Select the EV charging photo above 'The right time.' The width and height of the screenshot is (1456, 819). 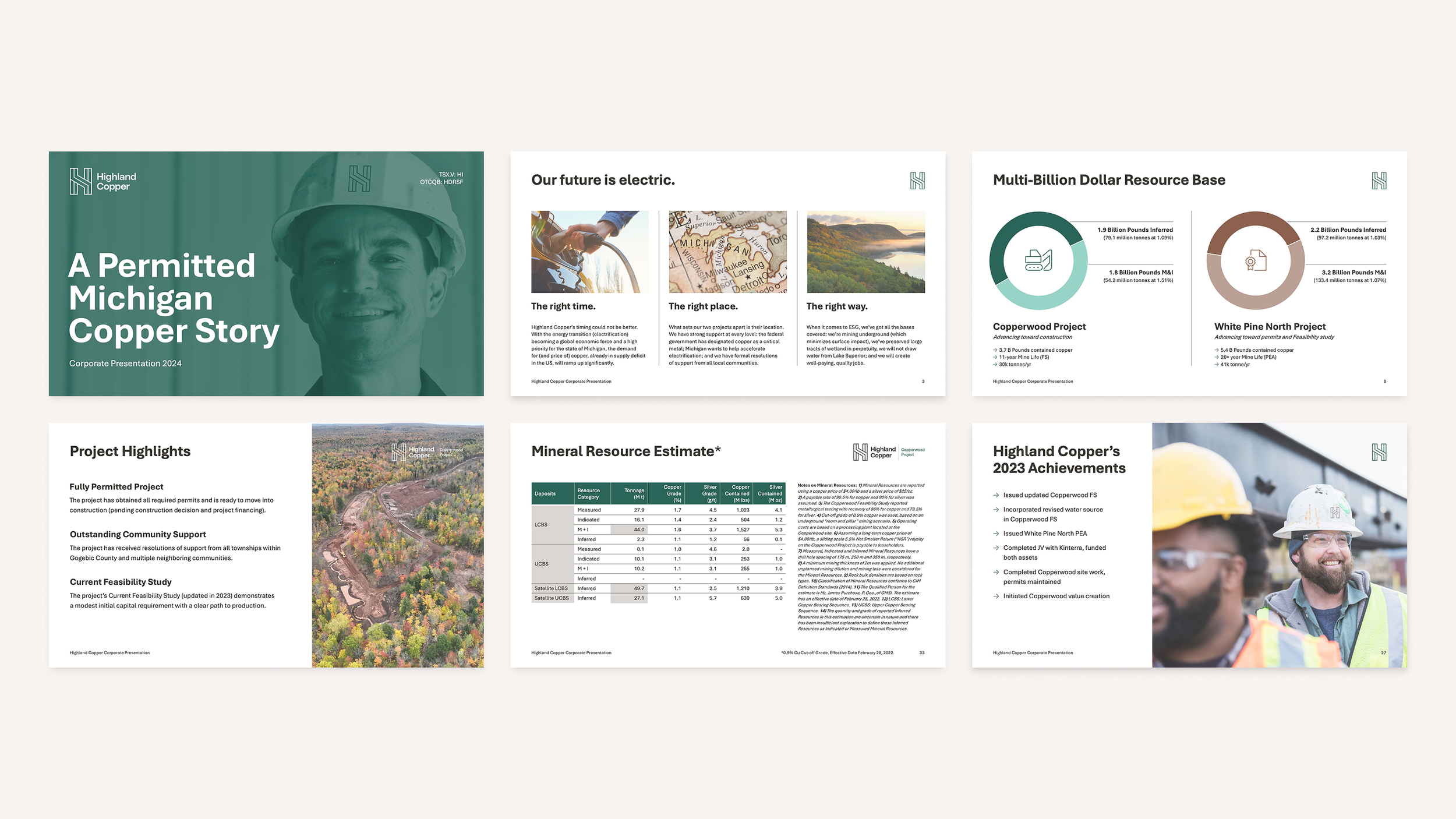(x=589, y=252)
